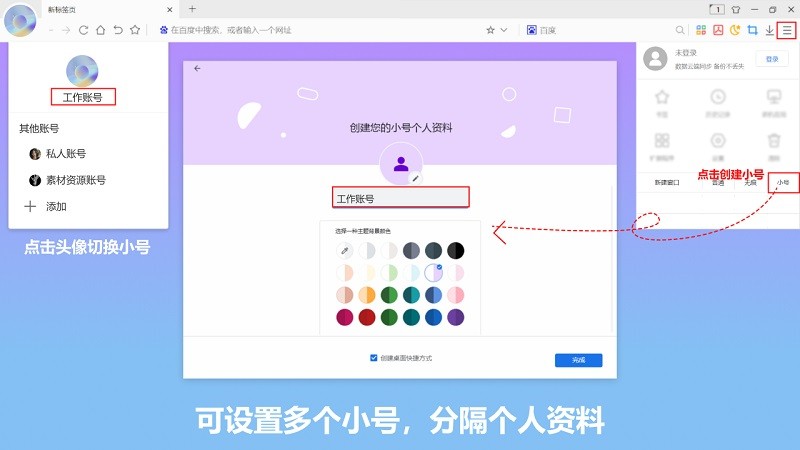Click the dialog vertical scrollbar

[x=612, y=260]
